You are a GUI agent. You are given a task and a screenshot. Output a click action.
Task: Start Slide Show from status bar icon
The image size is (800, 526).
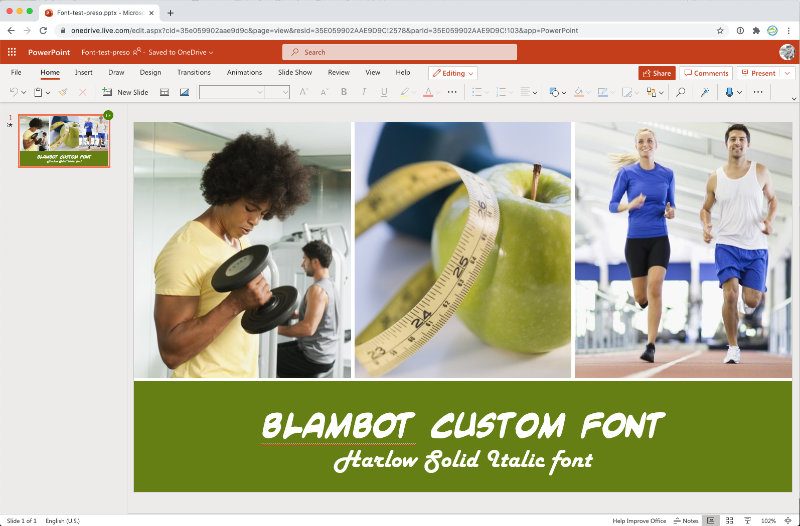click(747, 520)
